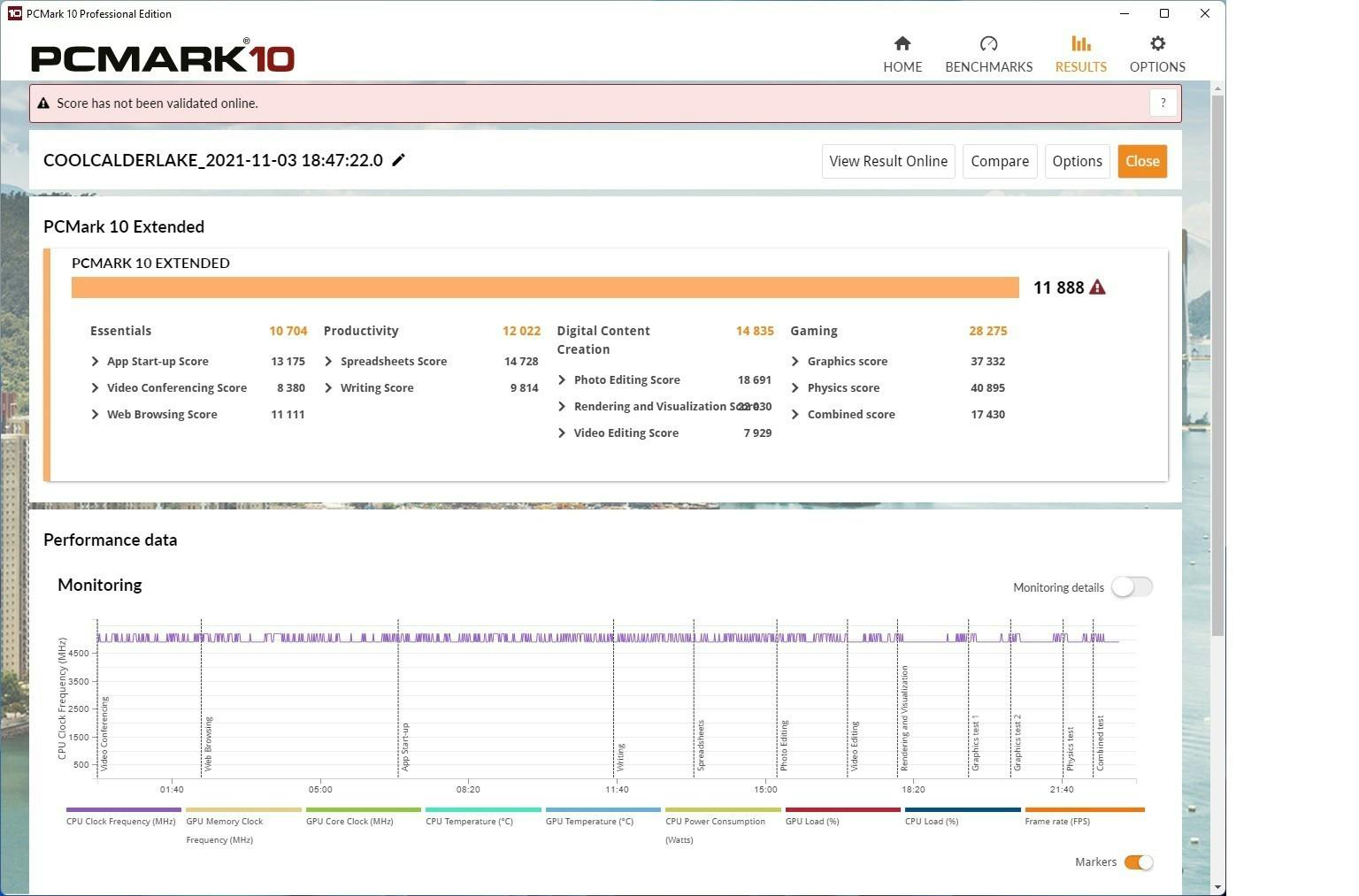The image size is (1359, 896).
Task: Click warning icon in validation banner
Action: coord(43,103)
